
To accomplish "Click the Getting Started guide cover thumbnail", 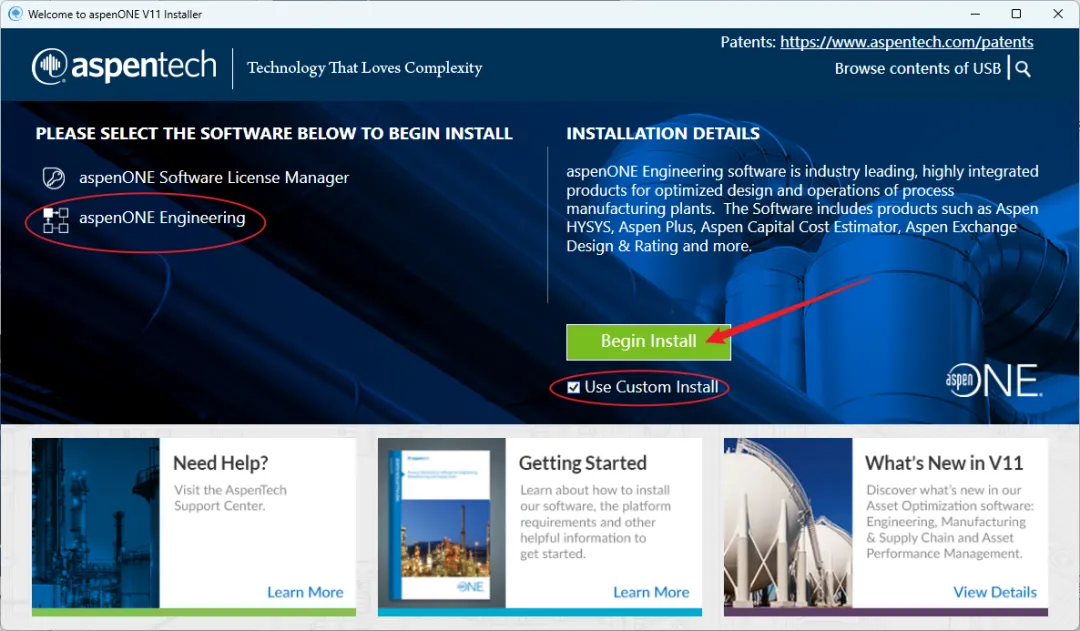I will [x=442, y=523].
